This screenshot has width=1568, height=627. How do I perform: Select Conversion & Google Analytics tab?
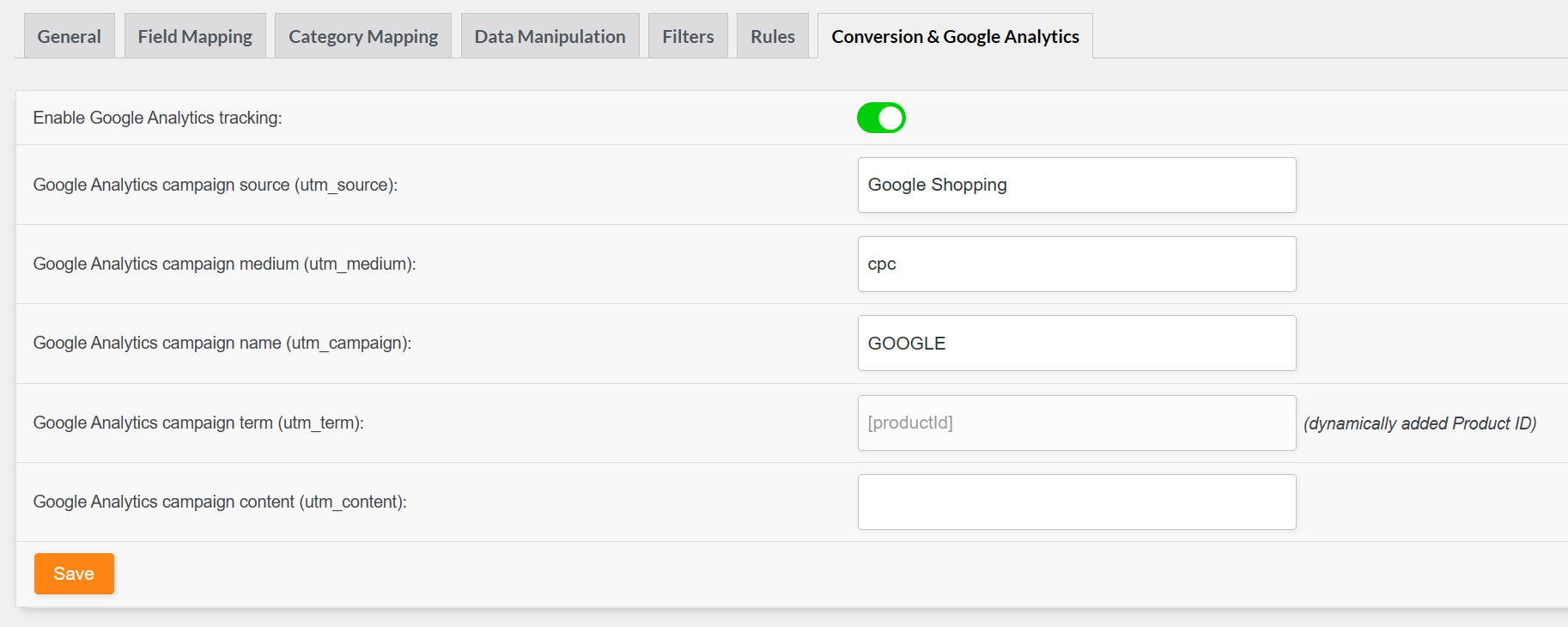[x=955, y=36]
